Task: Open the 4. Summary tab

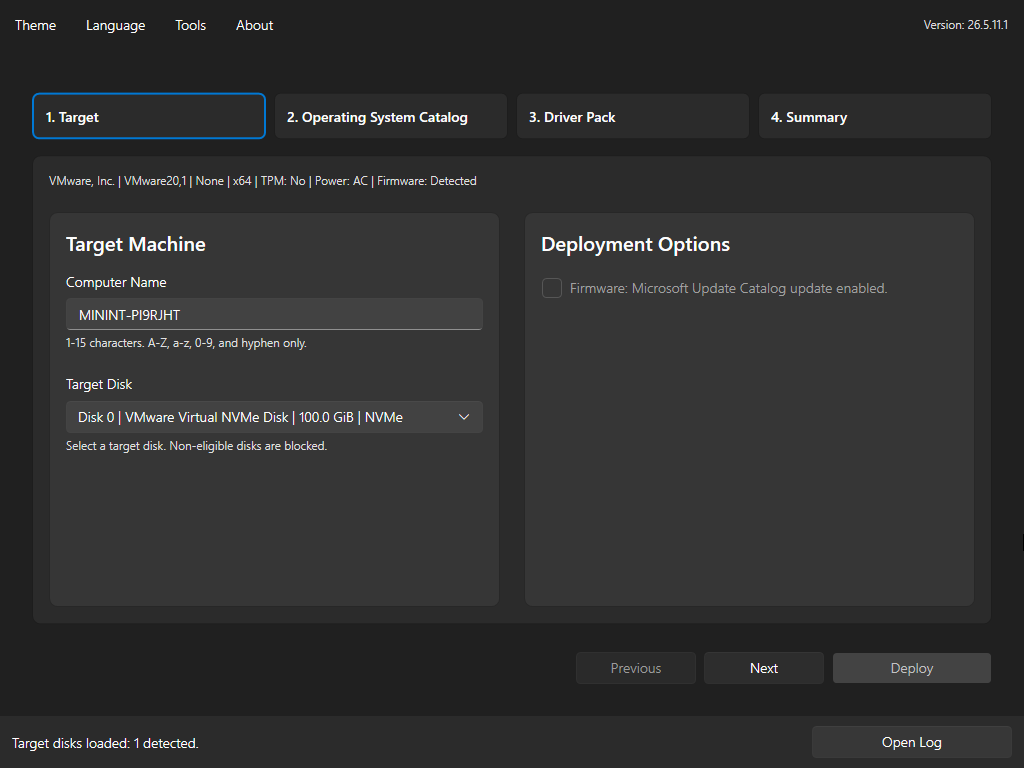Action: [x=874, y=116]
